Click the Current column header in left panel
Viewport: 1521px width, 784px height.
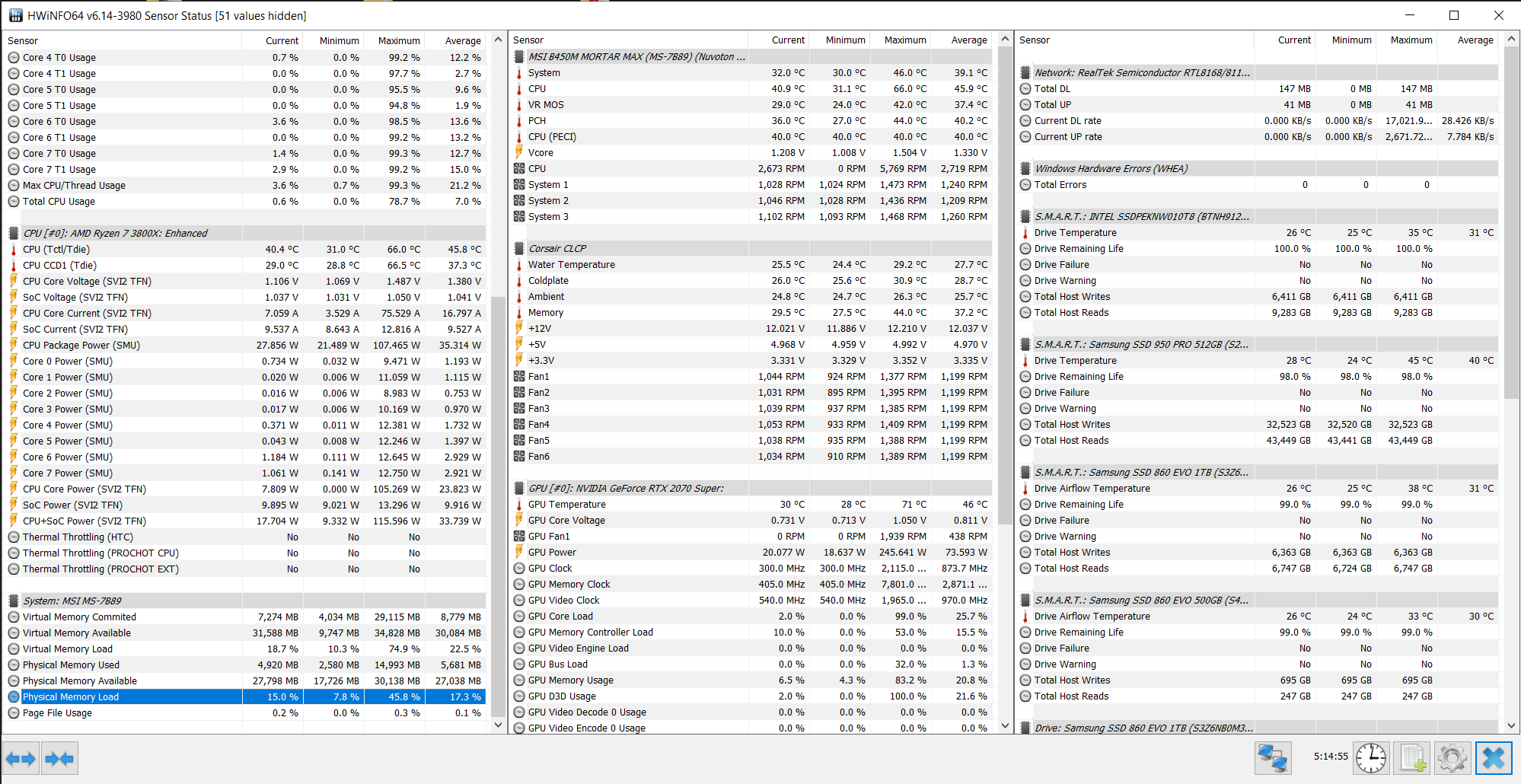click(273, 41)
